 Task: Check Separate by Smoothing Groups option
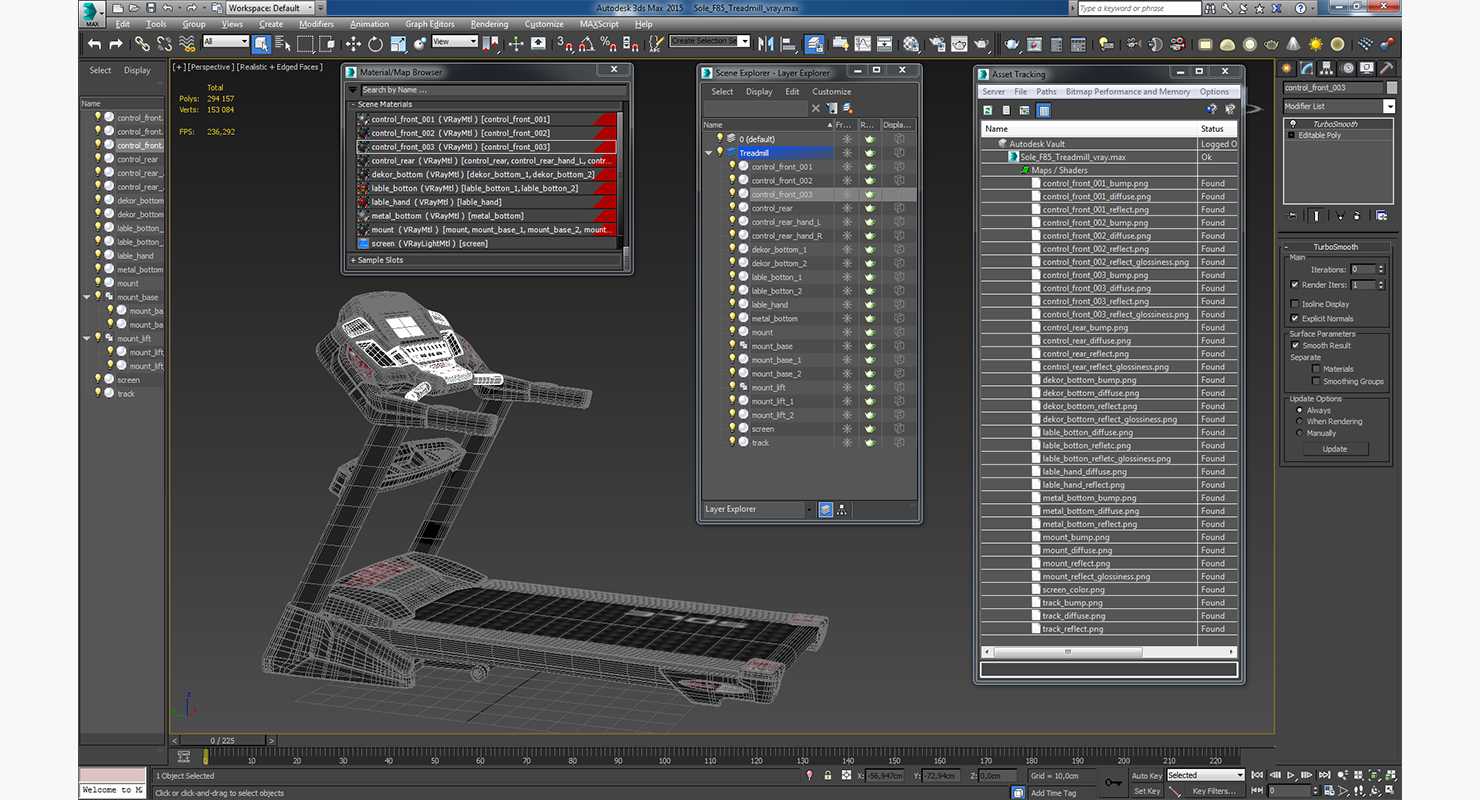pos(1316,381)
